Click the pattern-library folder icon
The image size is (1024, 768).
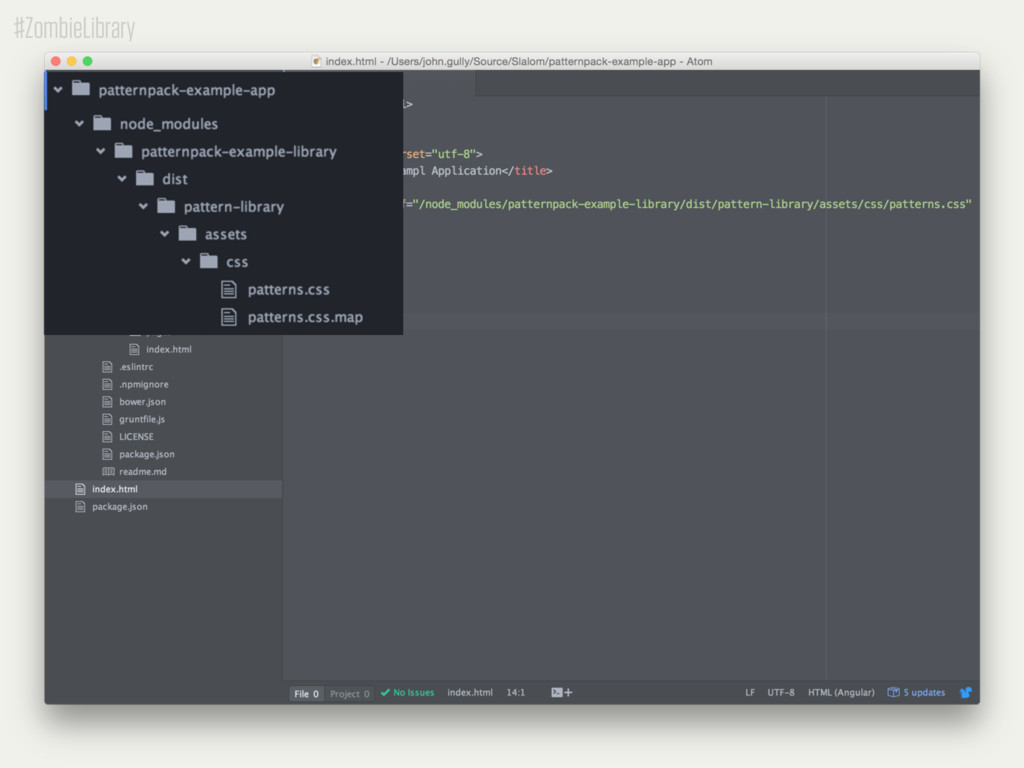point(167,206)
